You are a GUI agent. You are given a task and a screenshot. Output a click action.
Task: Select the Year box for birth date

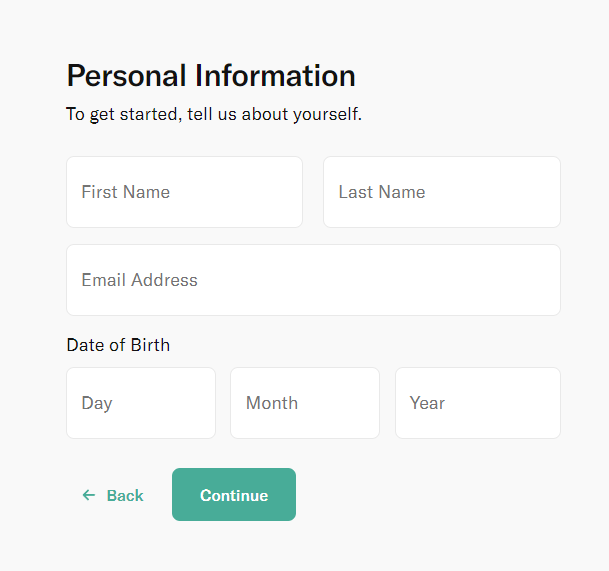click(477, 403)
